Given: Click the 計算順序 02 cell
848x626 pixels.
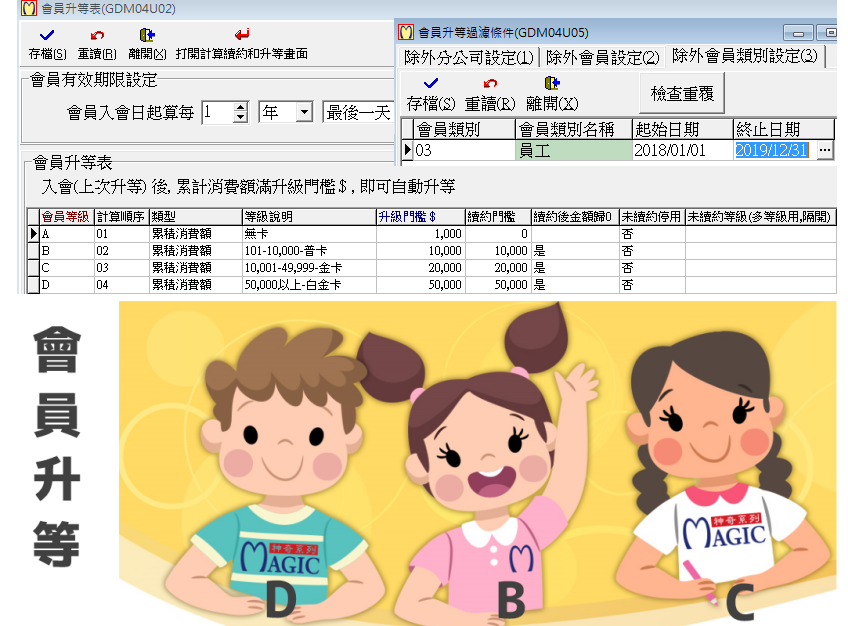Looking at the screenshot, I should 121,251.
